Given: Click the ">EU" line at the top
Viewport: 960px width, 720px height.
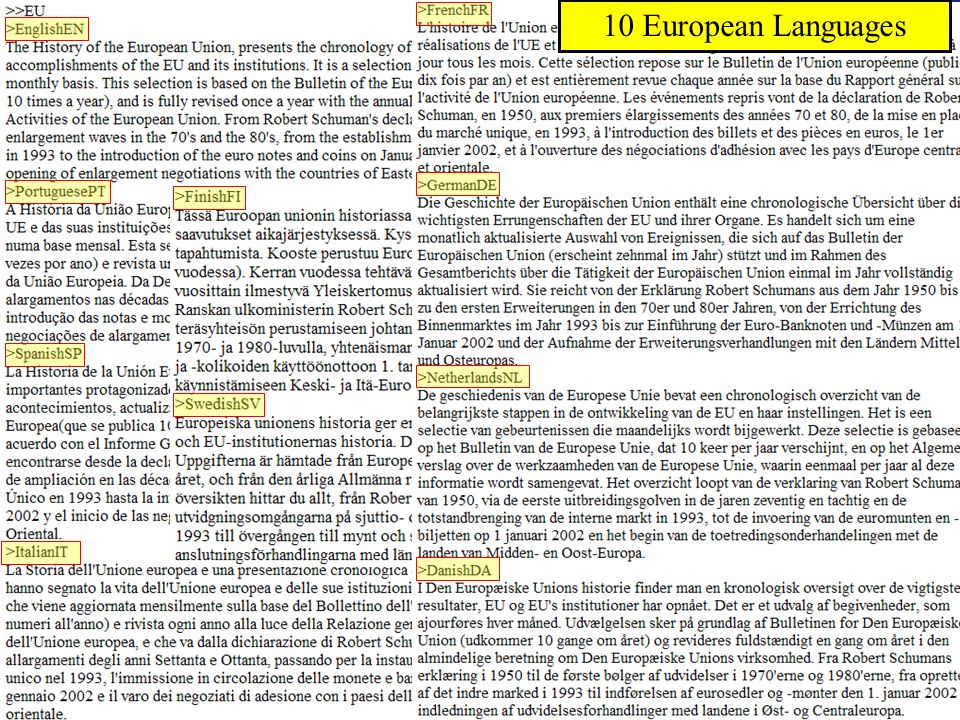Looking at the screenshot, I should 25,10.
